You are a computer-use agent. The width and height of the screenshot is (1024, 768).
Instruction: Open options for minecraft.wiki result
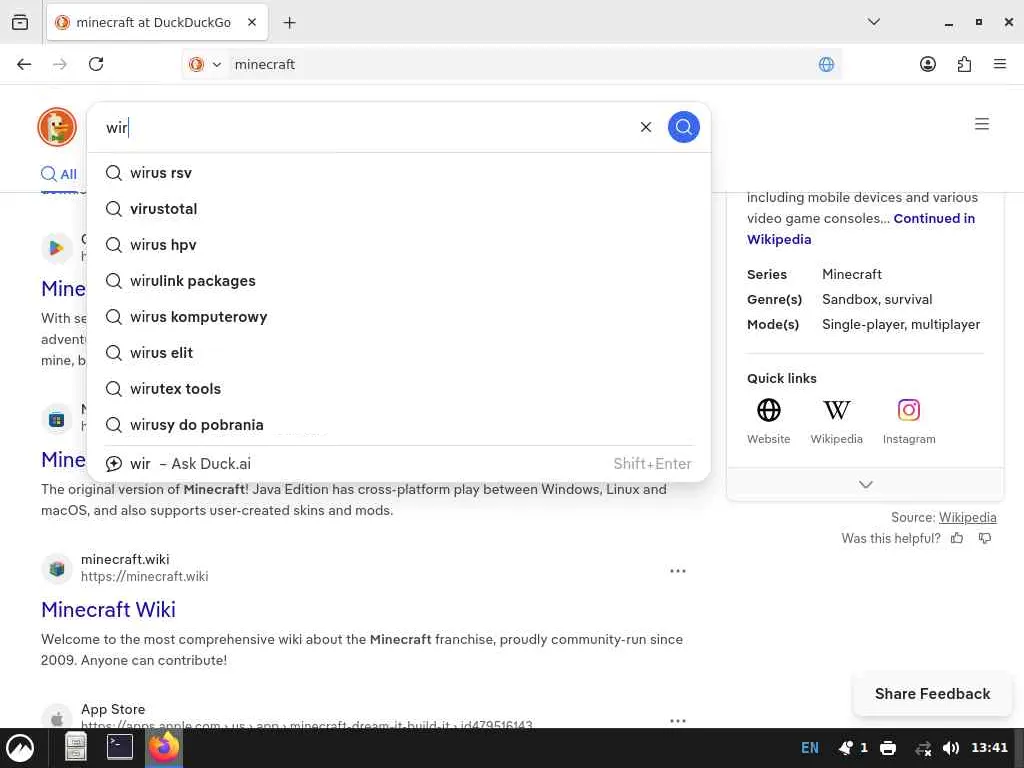pos(677,571)
